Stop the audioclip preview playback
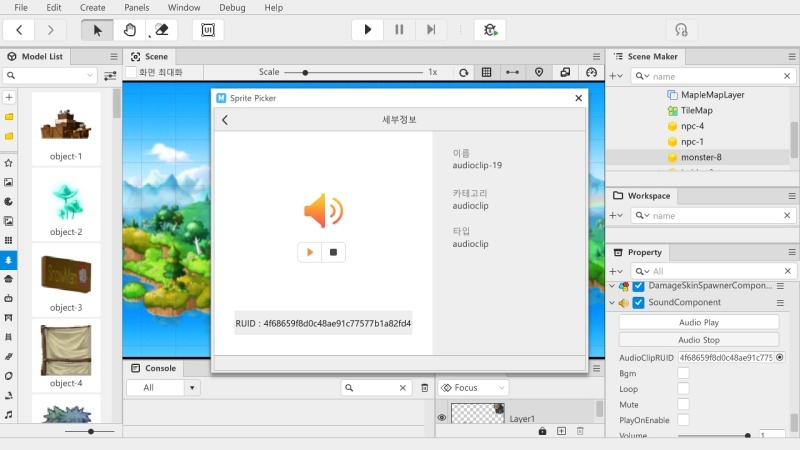 pos(334,252)
